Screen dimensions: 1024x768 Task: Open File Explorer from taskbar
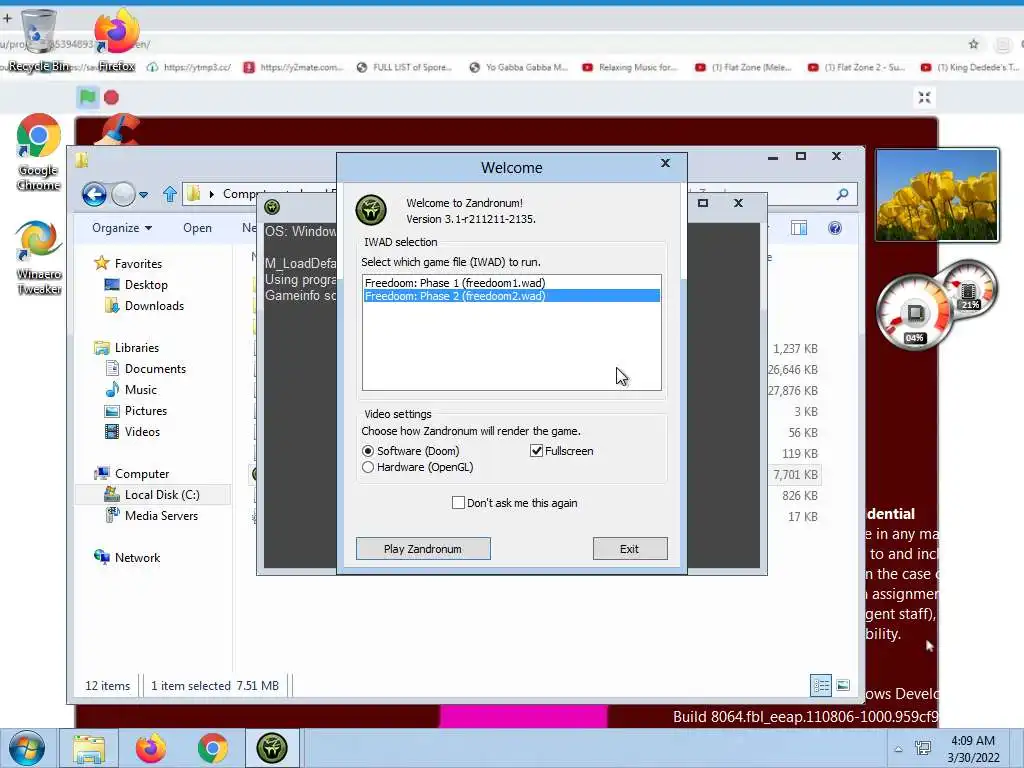[x=89, y=748]
